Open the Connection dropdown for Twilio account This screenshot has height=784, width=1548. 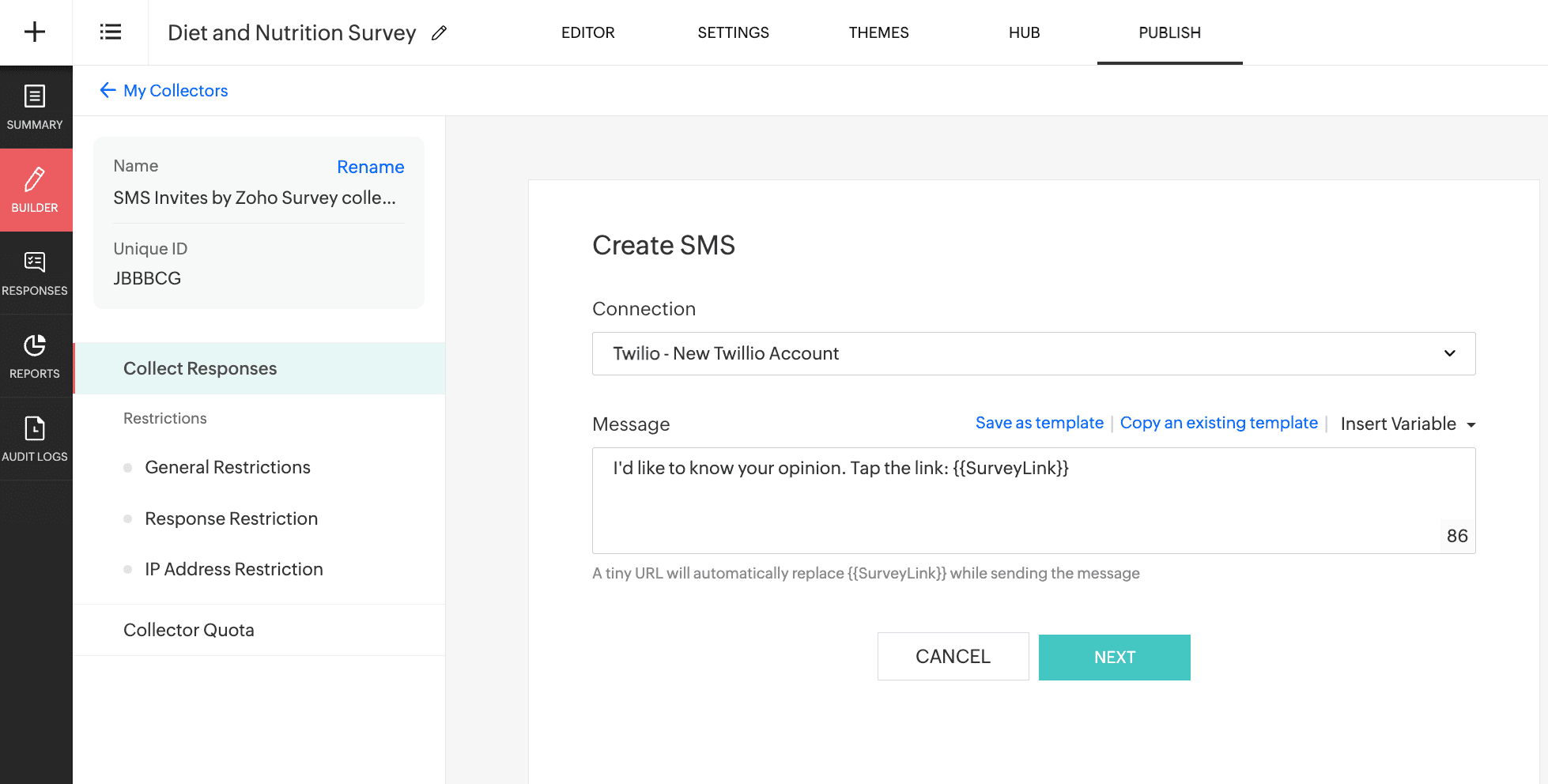(1033, 353)
